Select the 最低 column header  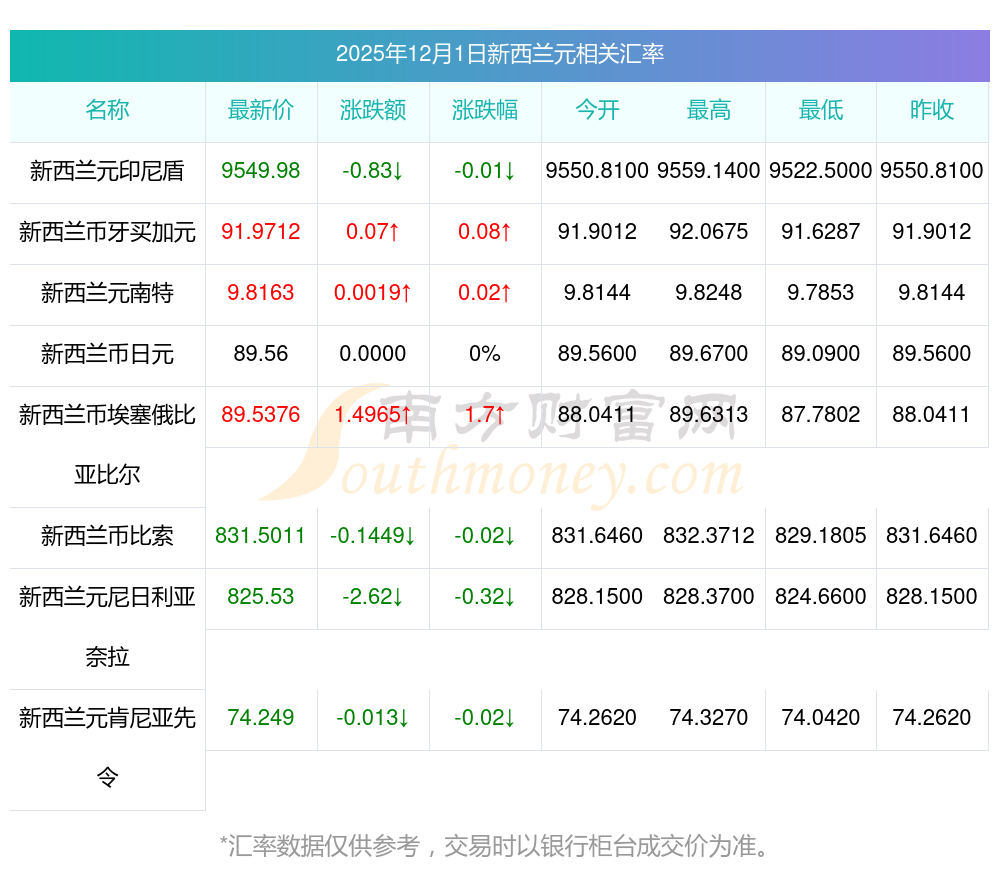[x=821, y=110]
